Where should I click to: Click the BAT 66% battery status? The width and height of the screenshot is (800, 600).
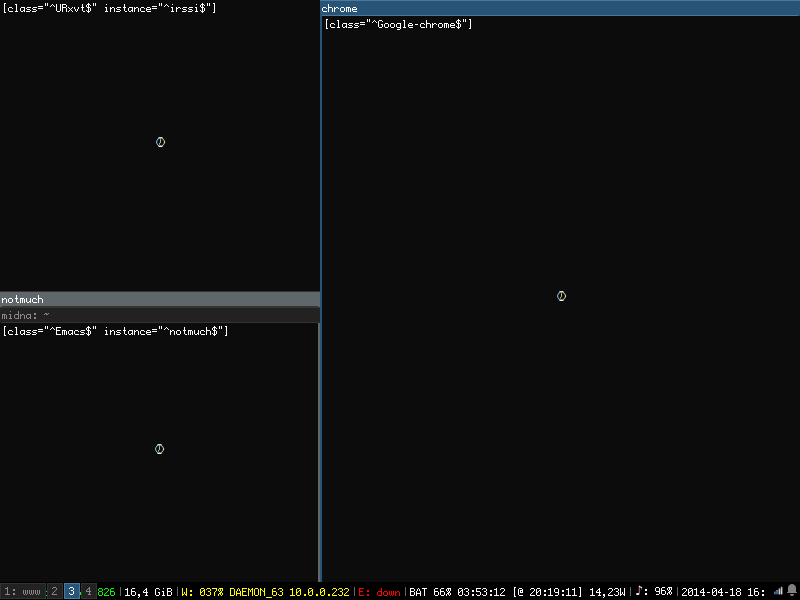(431, 592)
